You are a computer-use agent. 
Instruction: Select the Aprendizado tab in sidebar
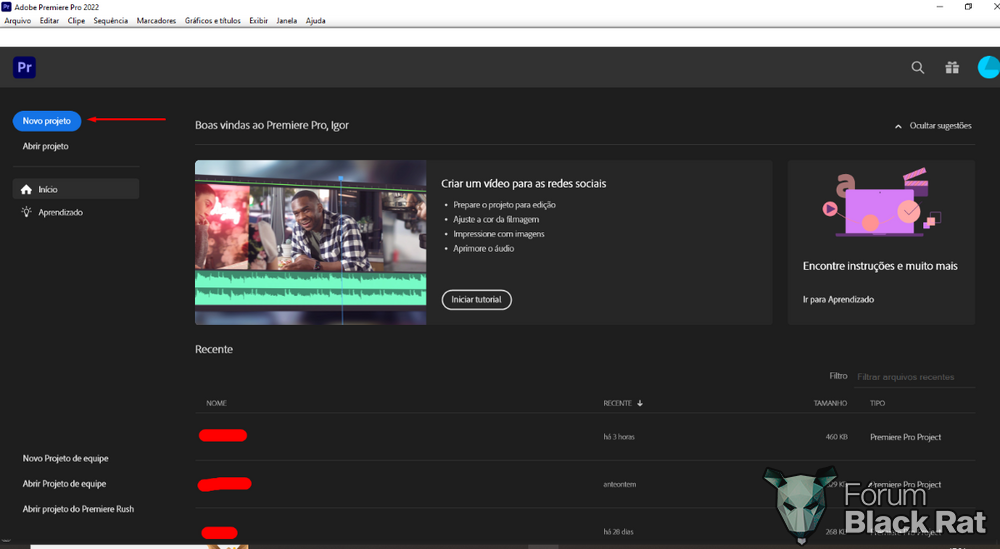click(x=76, y=212)
